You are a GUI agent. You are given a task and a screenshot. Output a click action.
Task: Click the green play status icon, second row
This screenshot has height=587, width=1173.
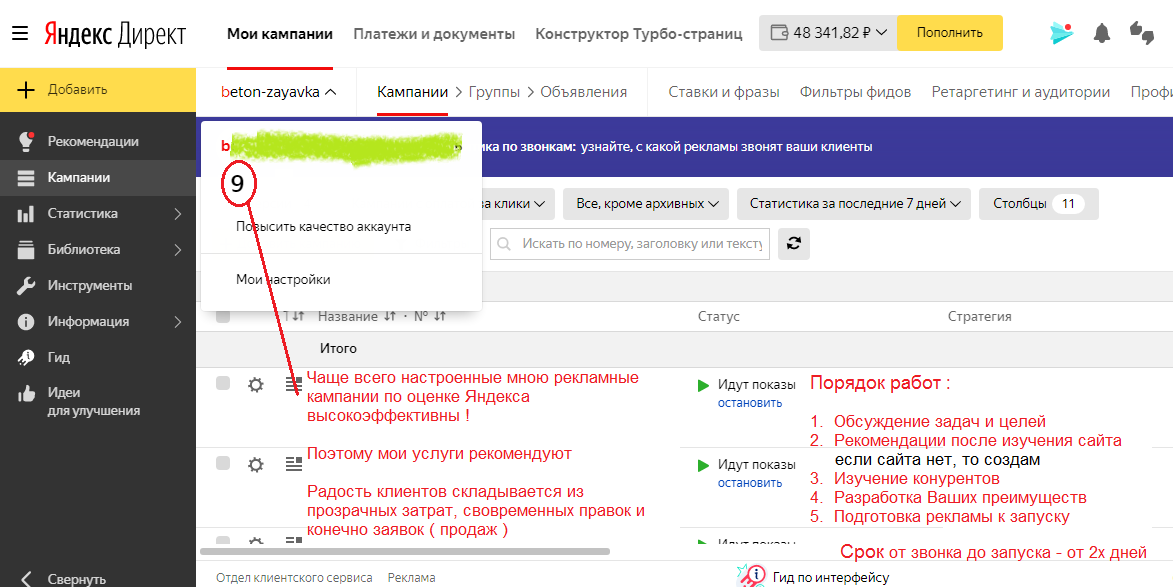703,466
